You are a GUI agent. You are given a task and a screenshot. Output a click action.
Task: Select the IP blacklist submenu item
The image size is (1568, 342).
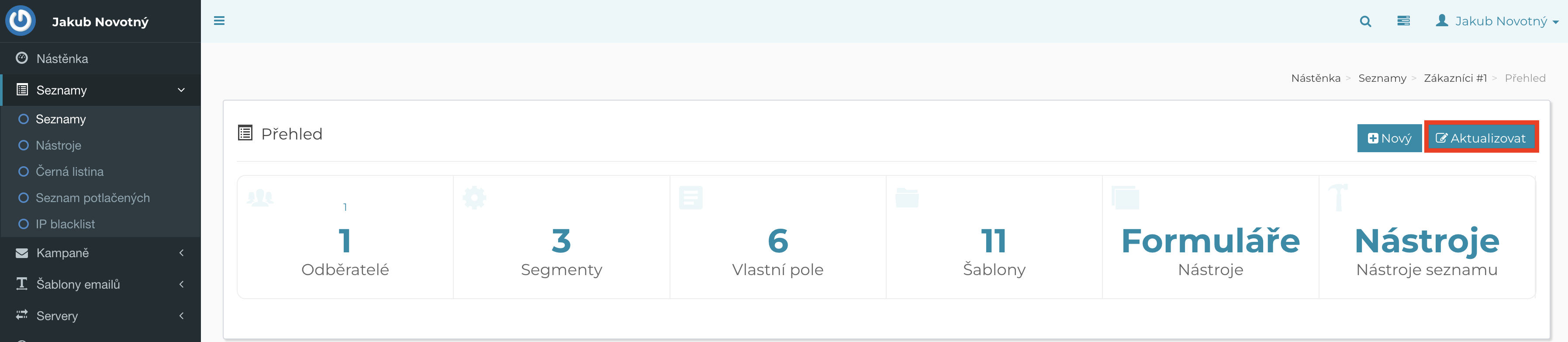[65, 224]
